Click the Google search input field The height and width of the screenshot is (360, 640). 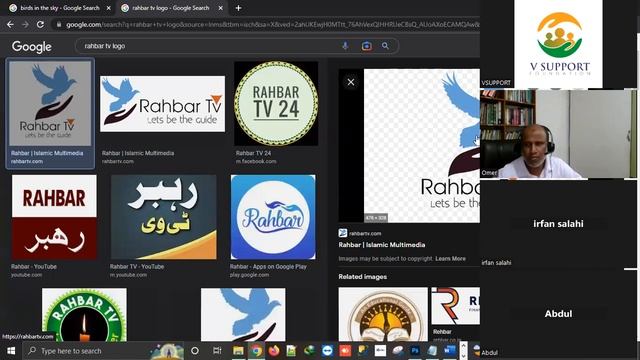208,46
